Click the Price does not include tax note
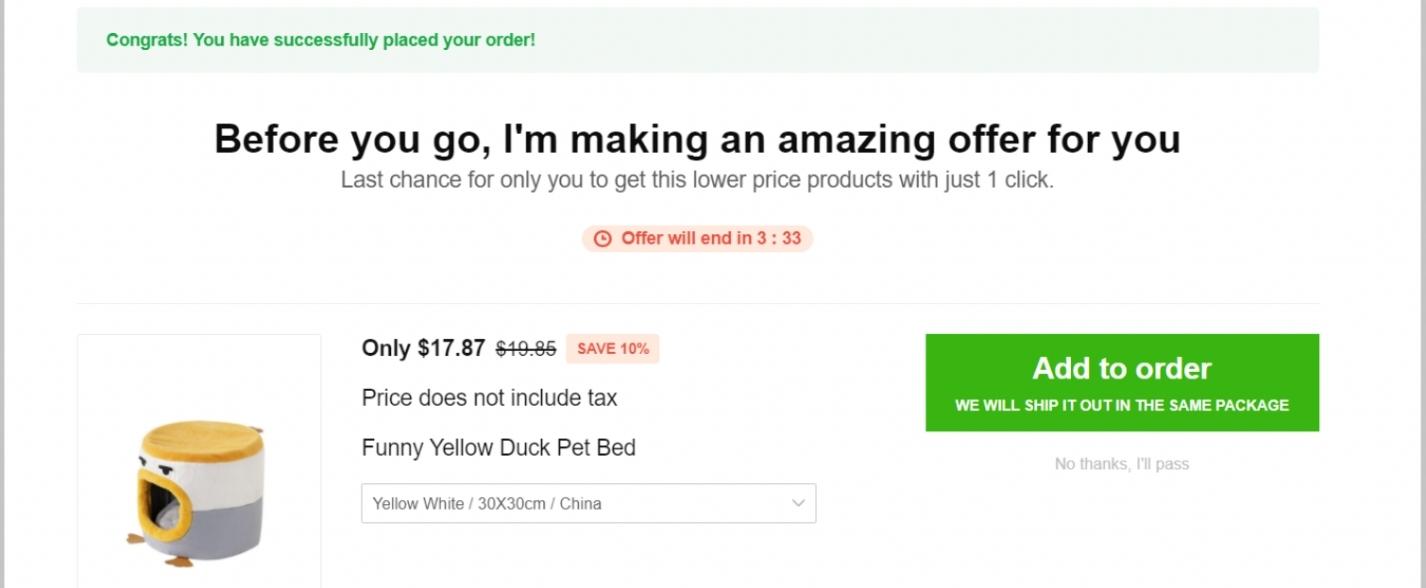 pyautogui.click(x=489, y=398)
